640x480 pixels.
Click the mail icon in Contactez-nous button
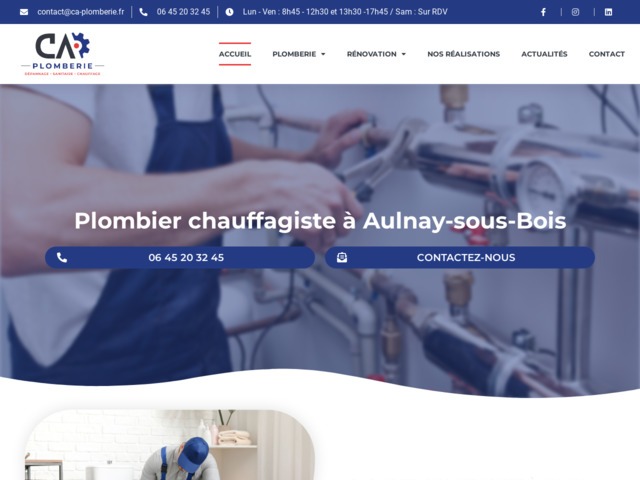click(342, 258)
